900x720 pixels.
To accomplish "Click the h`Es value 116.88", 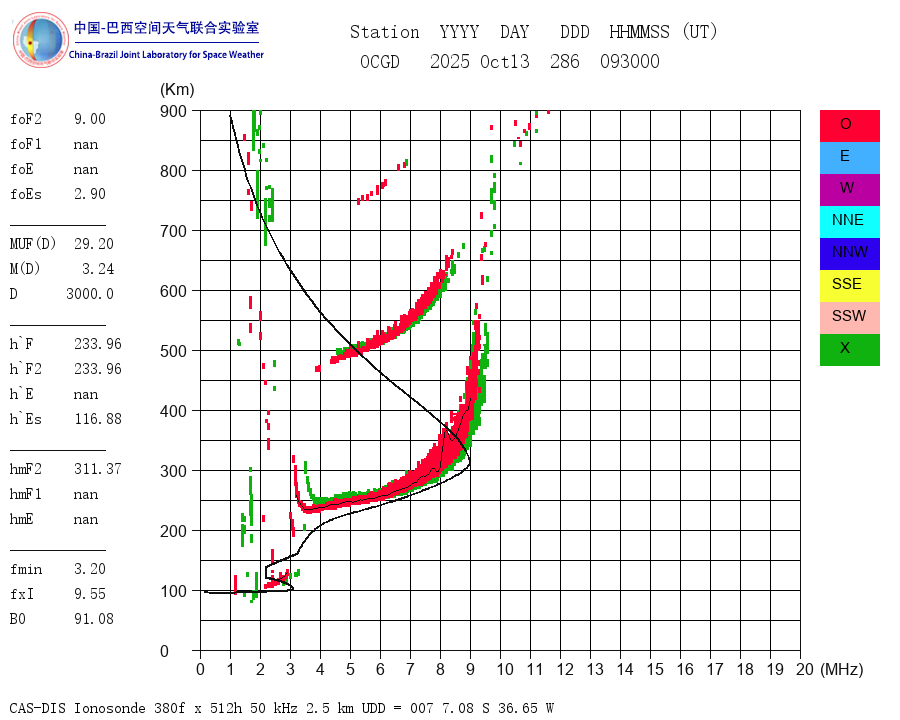I will click(98, 419).
